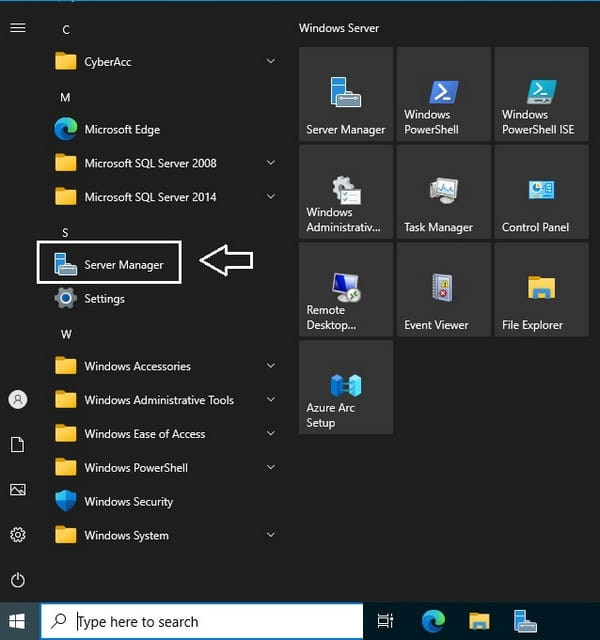Open Settings gear in the sidebar

(x=18, y=534)
